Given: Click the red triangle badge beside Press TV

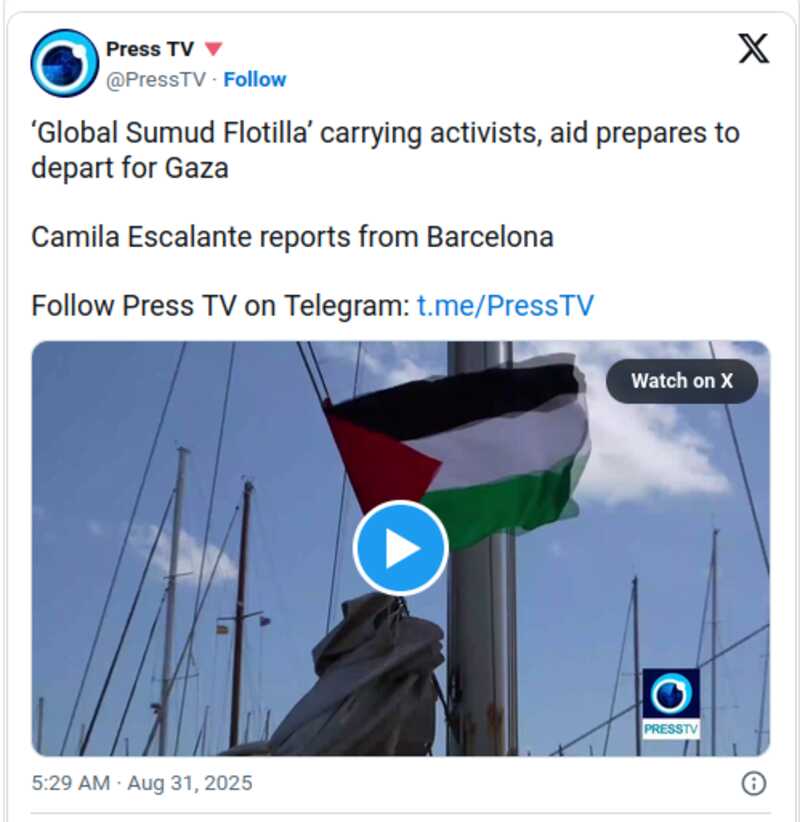Looking at the screenshot, I should pyautogui.click(x=213, y=49).
